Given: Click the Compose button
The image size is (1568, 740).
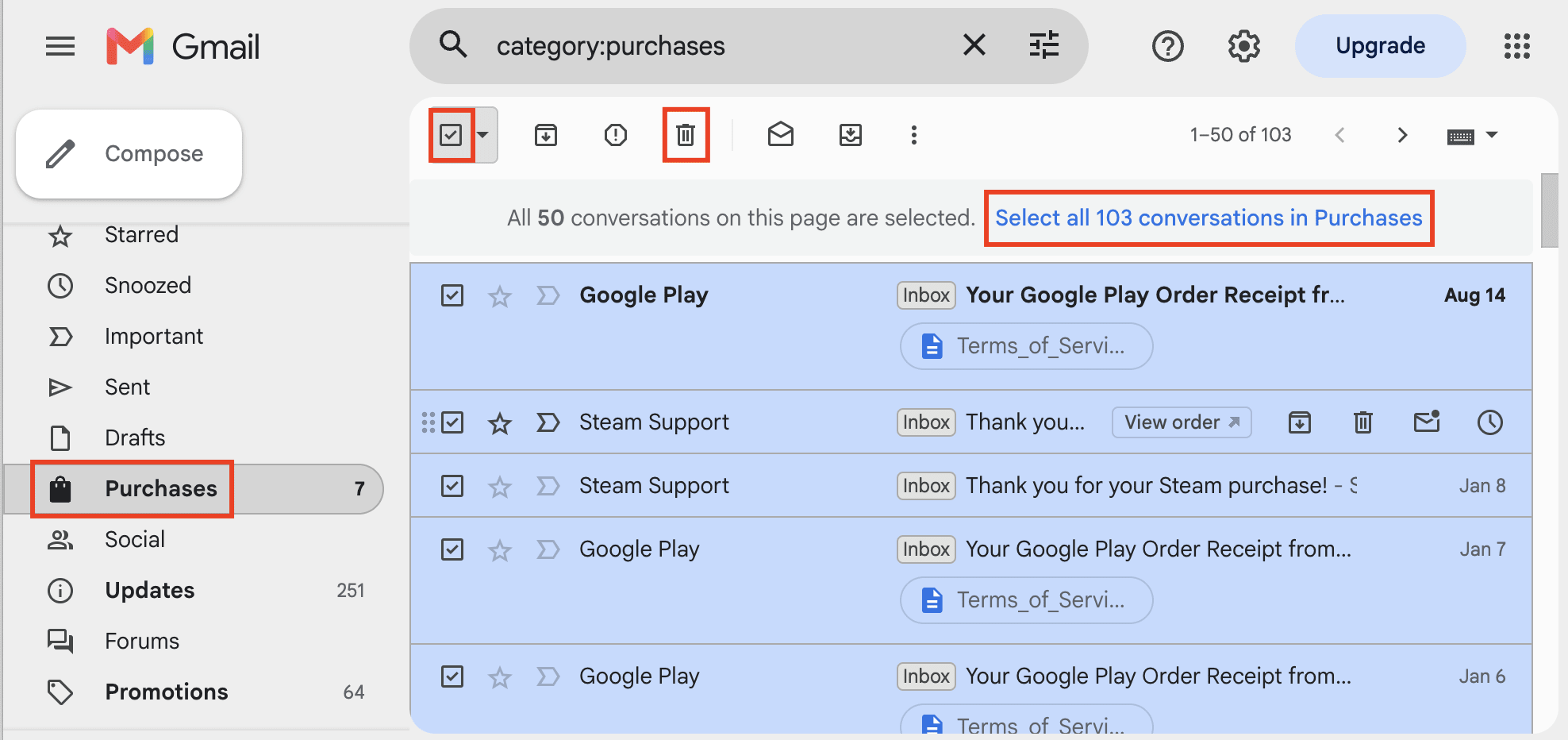Looking at the screenshot, I should pyautogui.click(x=129, y=154).
